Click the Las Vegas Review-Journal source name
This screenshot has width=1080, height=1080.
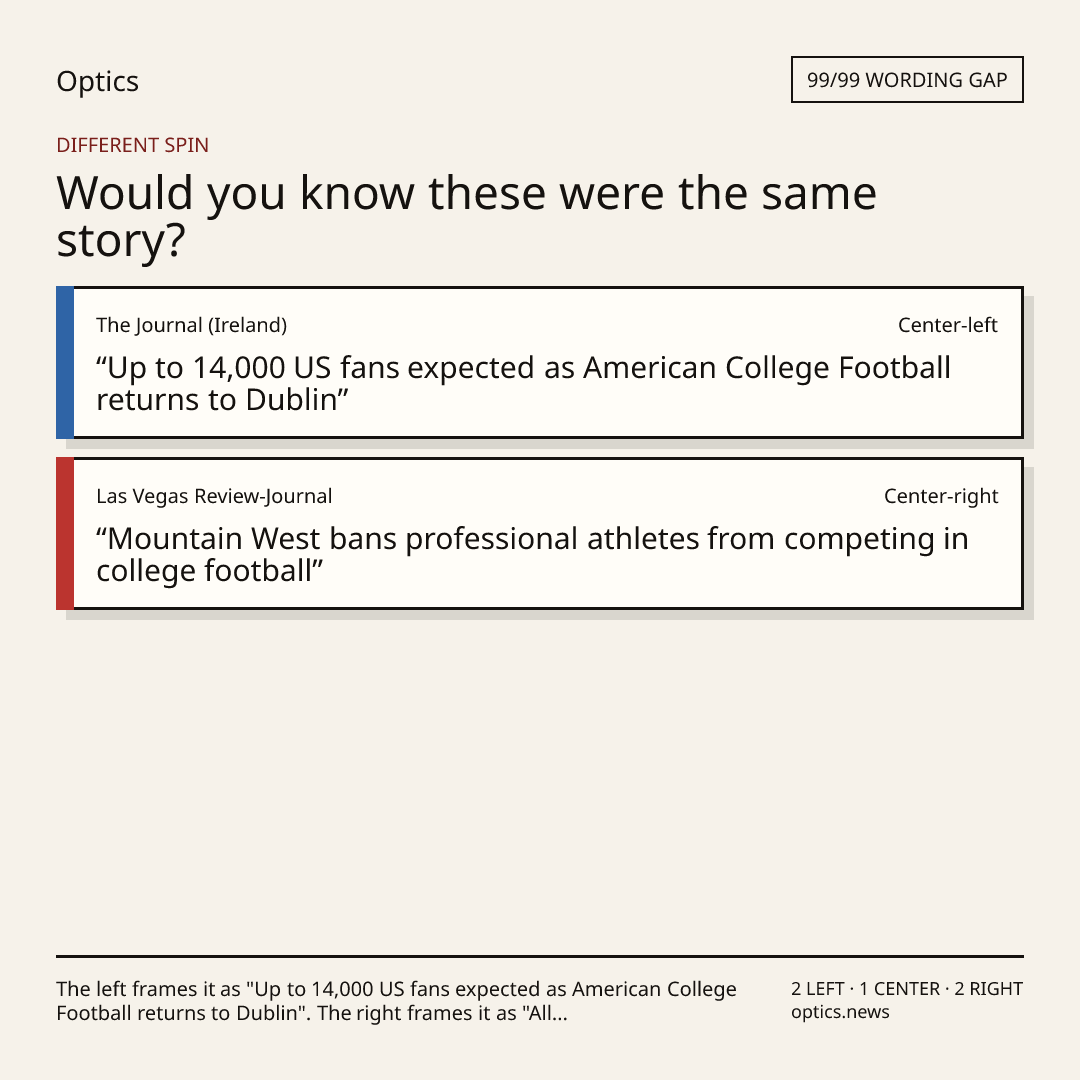point(214,496)
